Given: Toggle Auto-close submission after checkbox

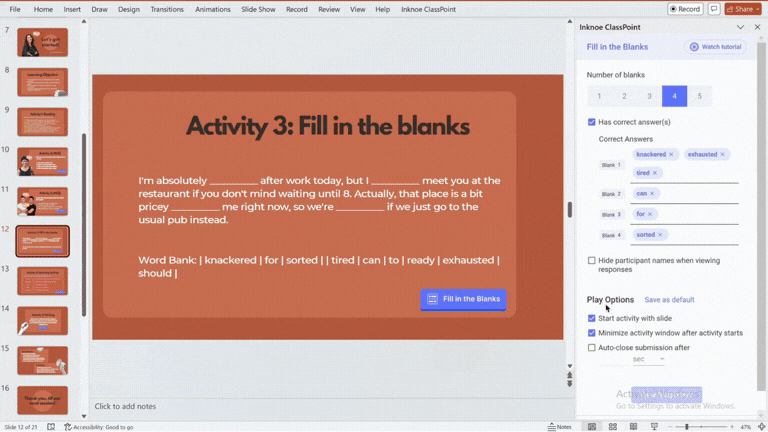Looking at the screenshot, I should [592, 348].
